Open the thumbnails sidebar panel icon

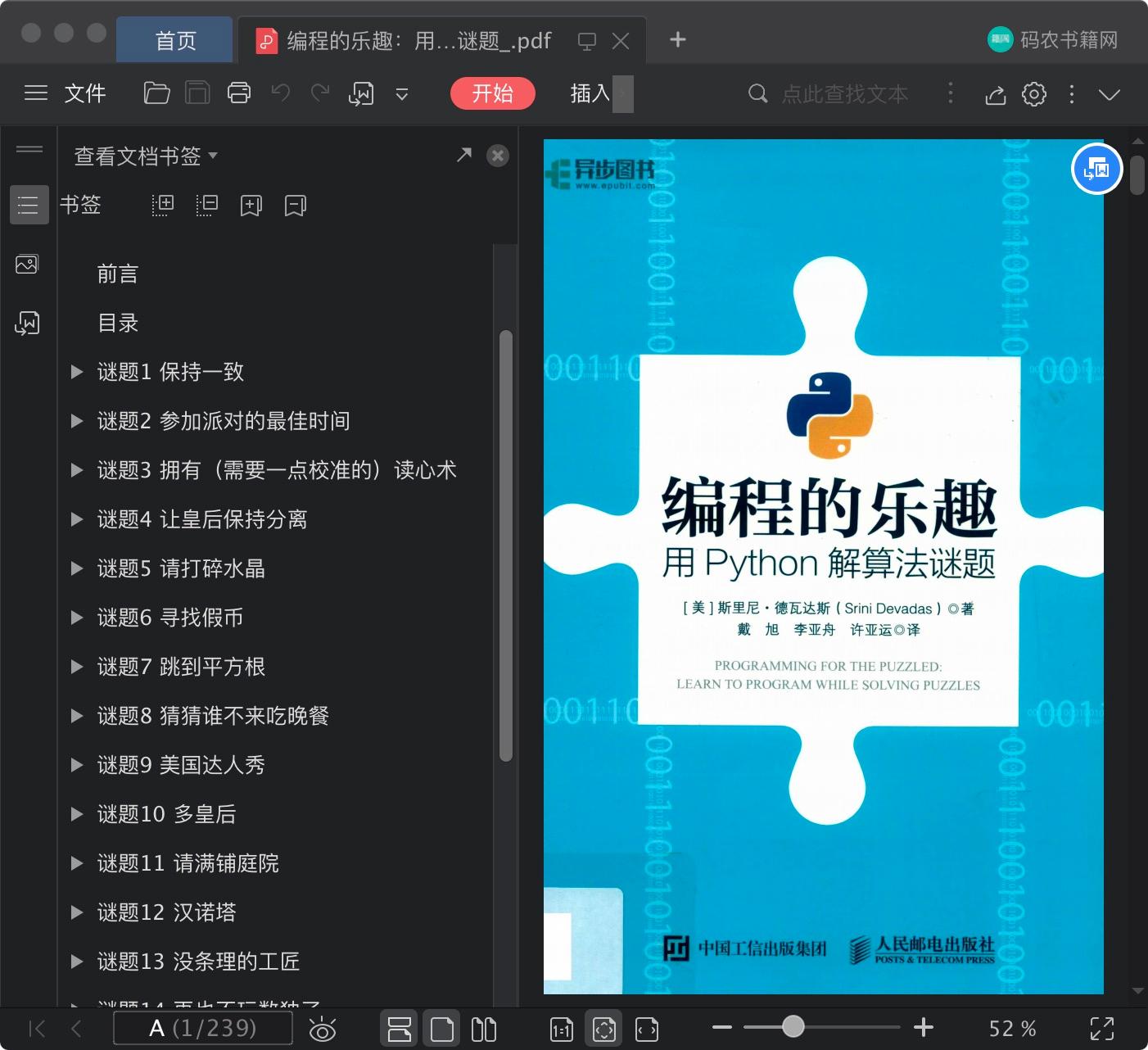click(27, 265)
